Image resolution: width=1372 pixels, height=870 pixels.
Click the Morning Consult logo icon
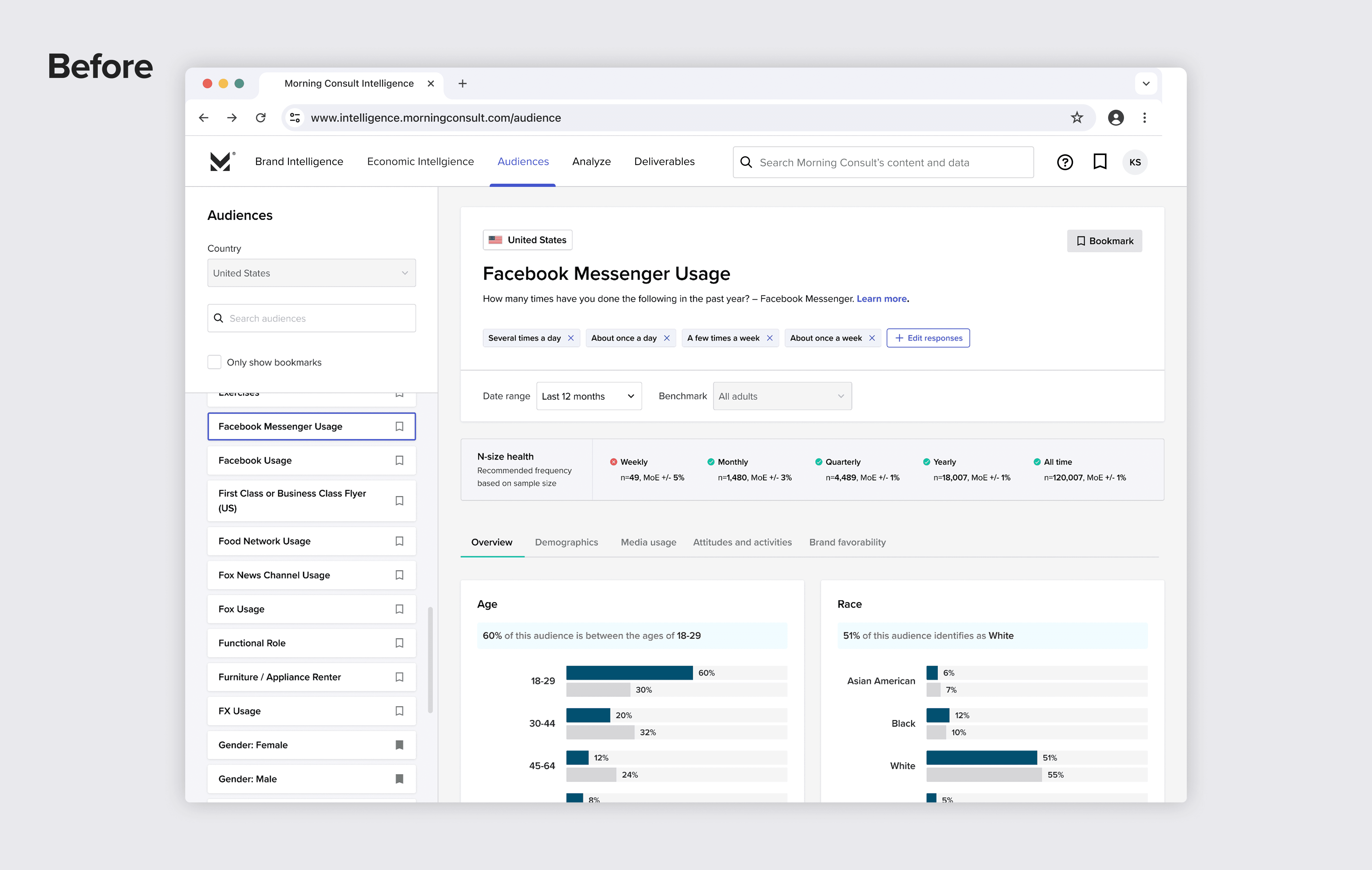[x=220, y=162]
